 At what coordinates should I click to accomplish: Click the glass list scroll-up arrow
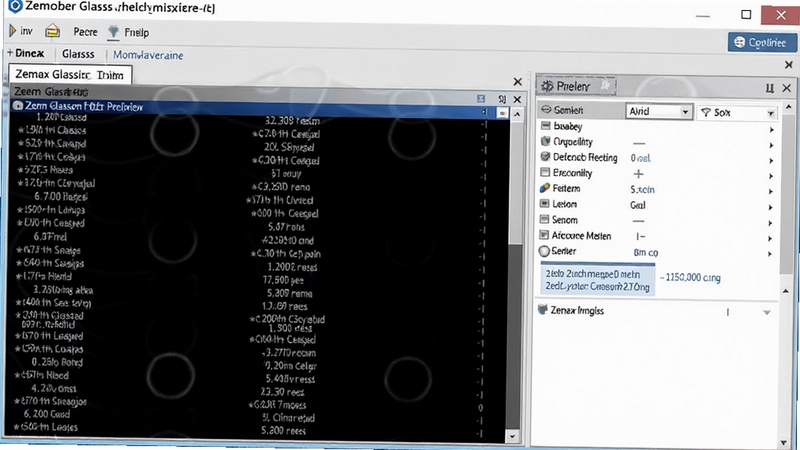pyautogui.click(x=517, y=114)
